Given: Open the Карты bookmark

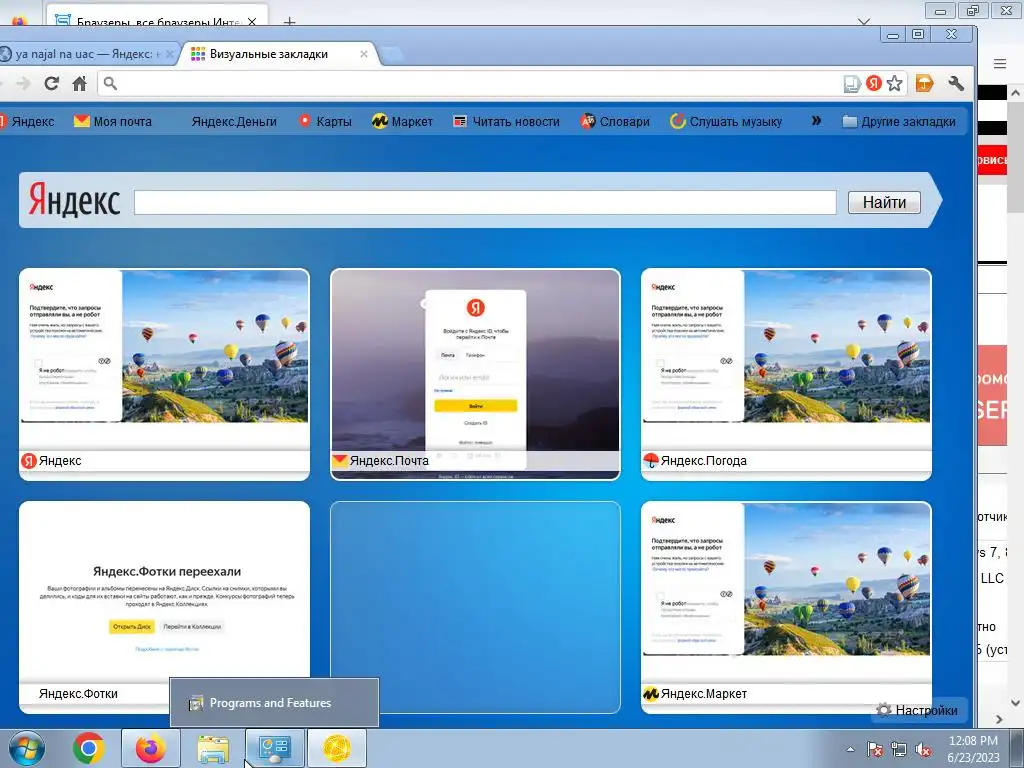Looking at the screenshot, I should 325,121.
